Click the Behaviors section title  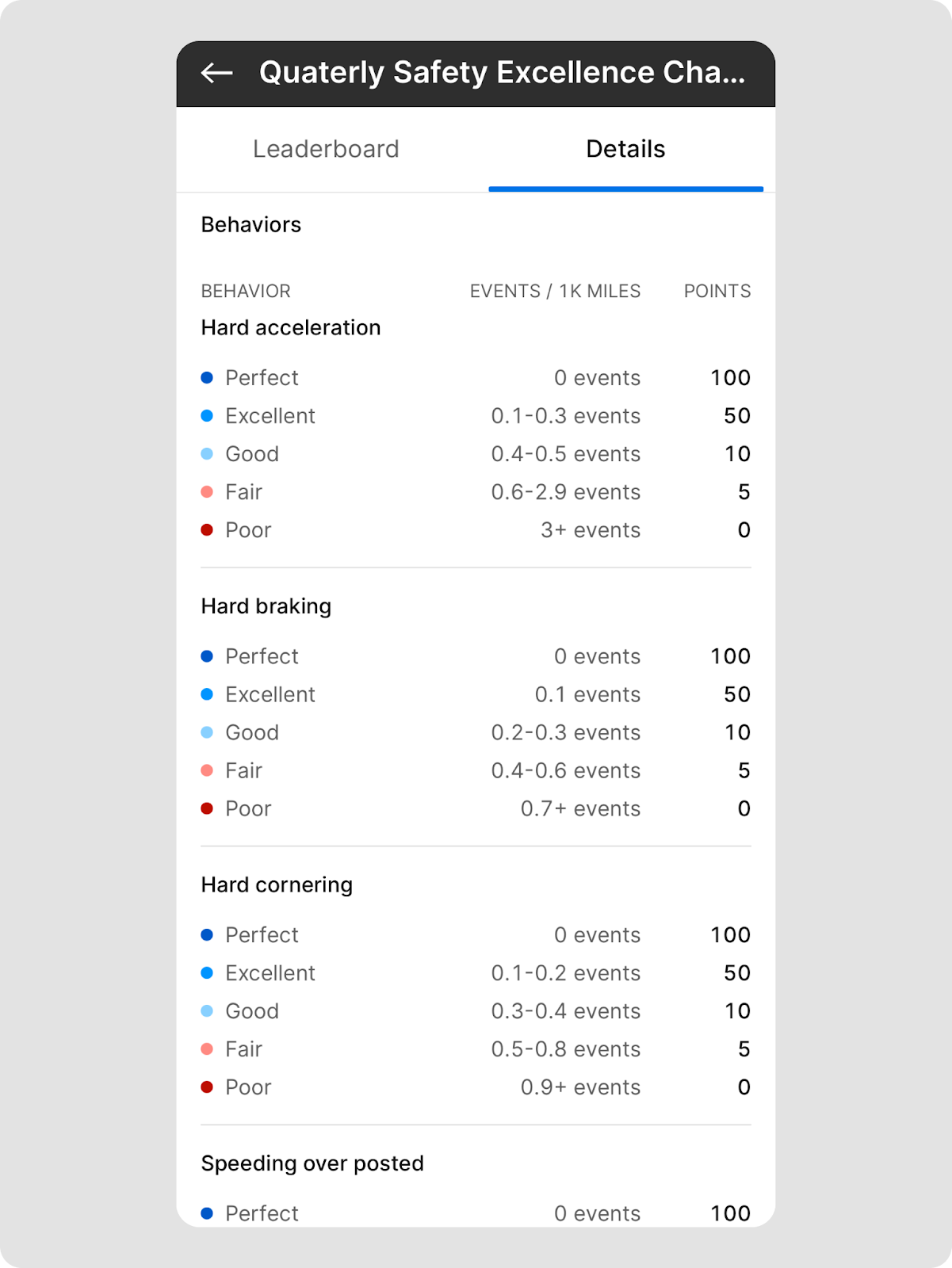pyautogui.click(x=251, y=225)
